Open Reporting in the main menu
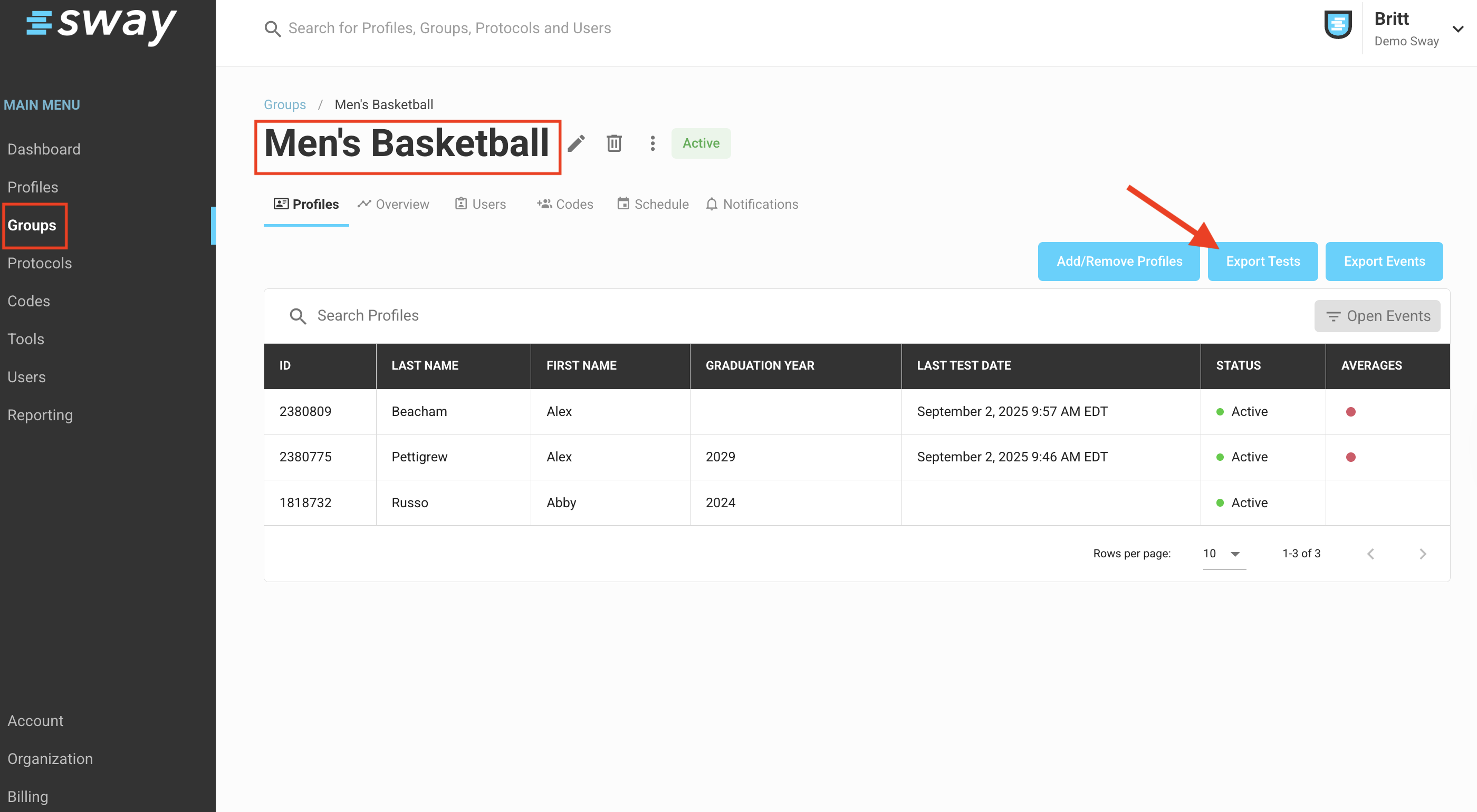 tap(40, 415)
